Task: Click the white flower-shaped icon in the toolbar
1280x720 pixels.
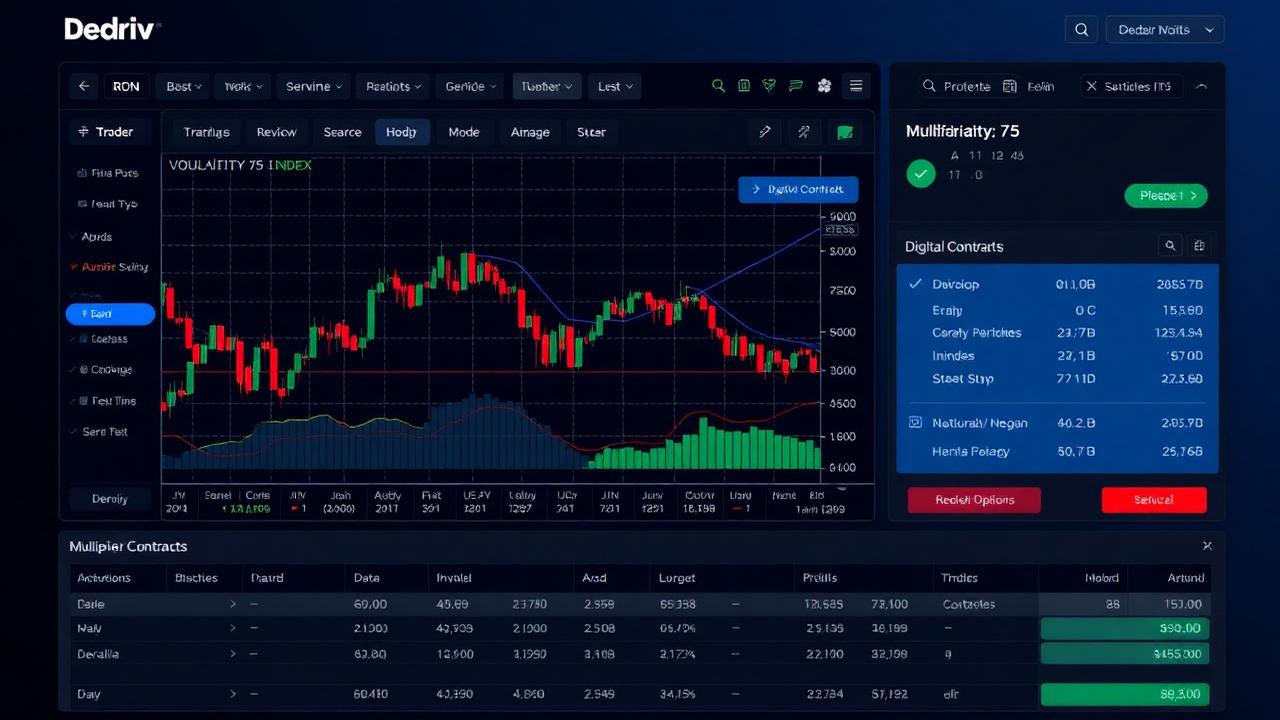Action: (x=824, y=86)
